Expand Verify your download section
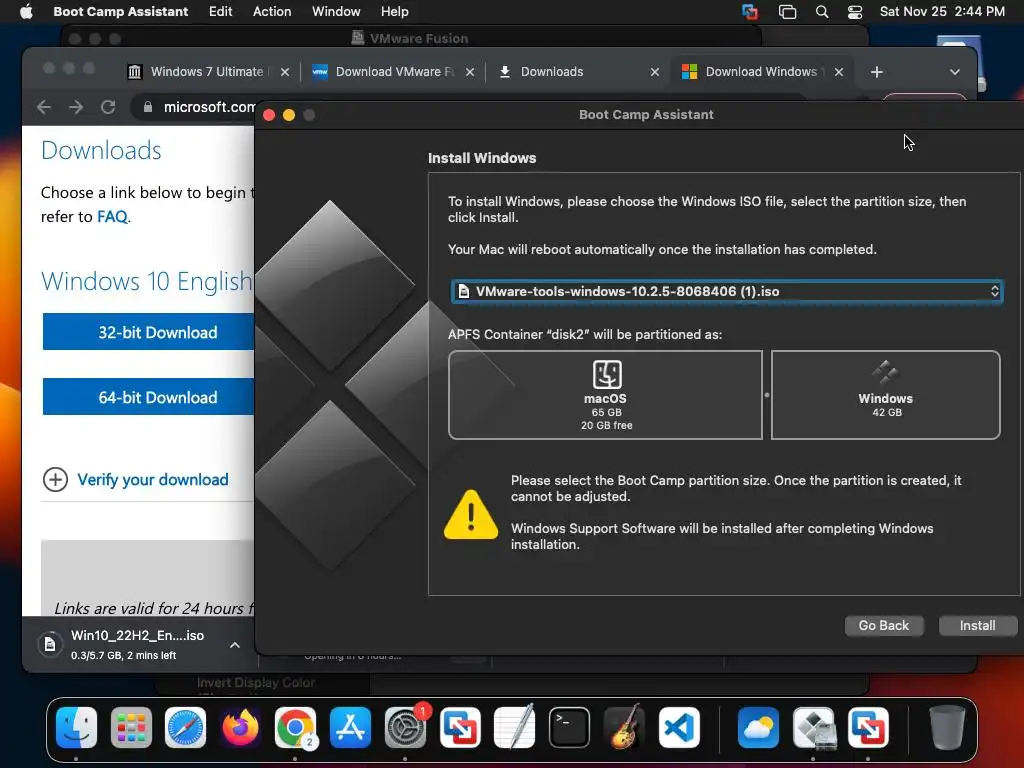1024x768 pixels. pos(136,479)
